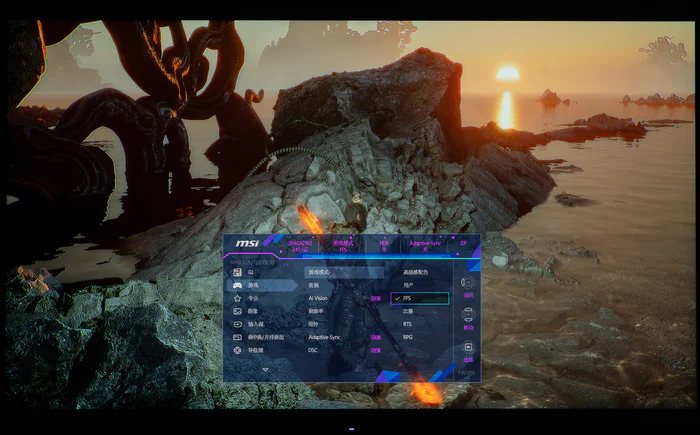Open the G.I. menu icon
The image size is (700, 435).
238,272
